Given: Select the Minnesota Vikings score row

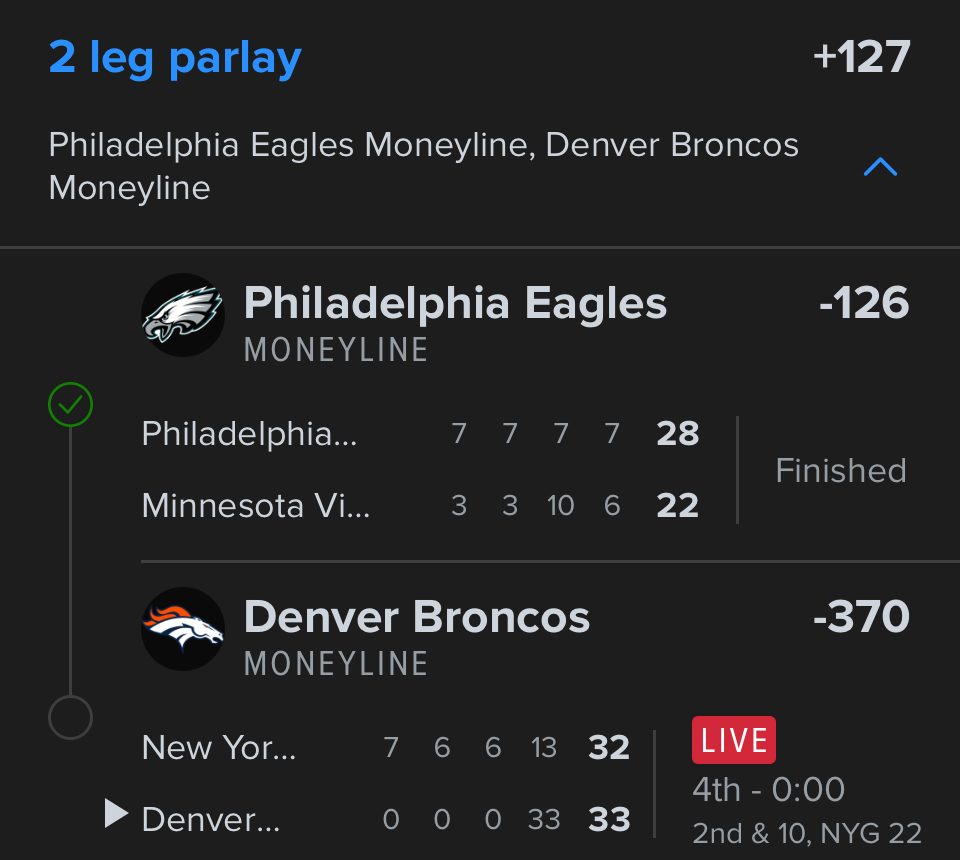Looking at the screenshot, I should tap(420, 506).
